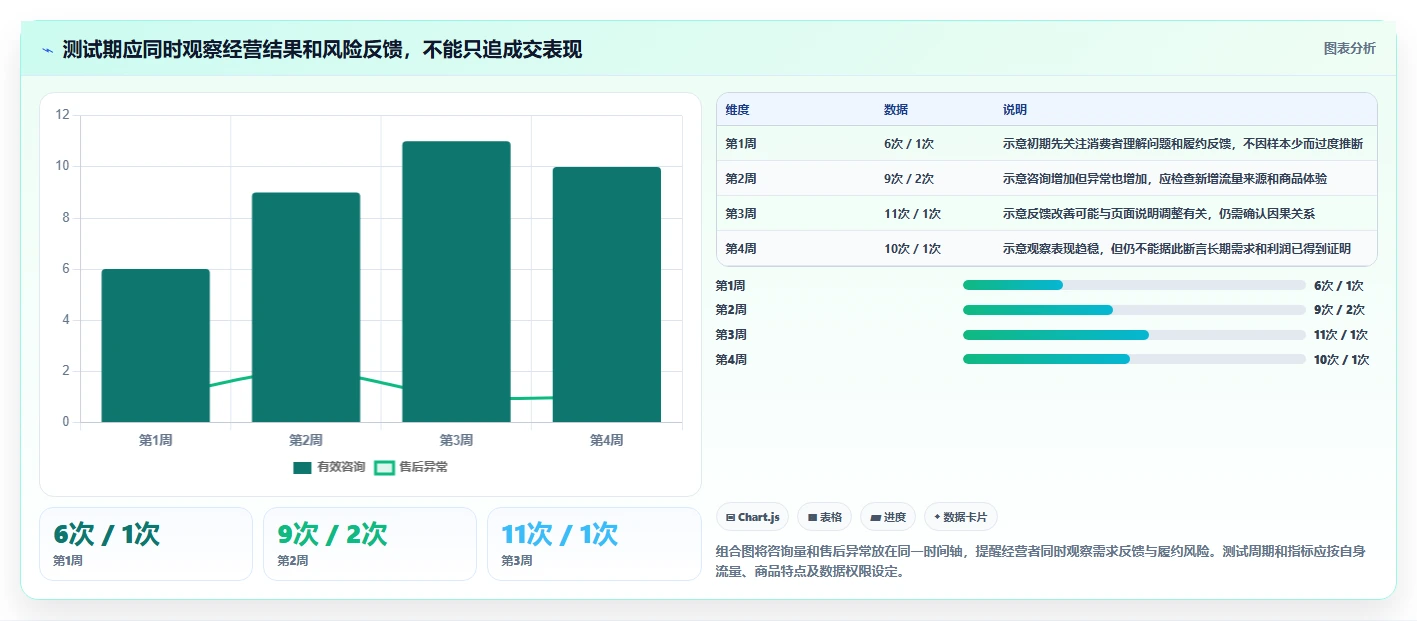
Task: Click the 售后异常 light green legend swatch
Action: [x=384, y=467]
